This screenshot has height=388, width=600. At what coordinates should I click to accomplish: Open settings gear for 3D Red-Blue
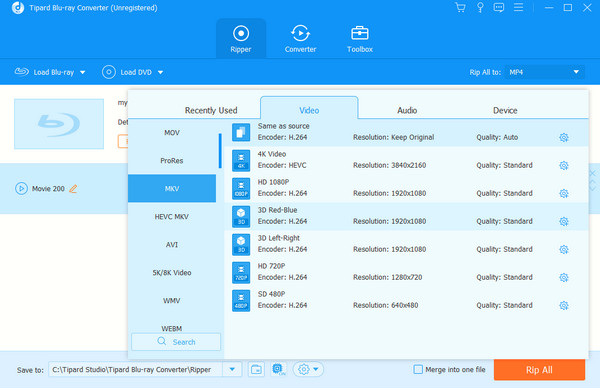[x=564, y=221]
